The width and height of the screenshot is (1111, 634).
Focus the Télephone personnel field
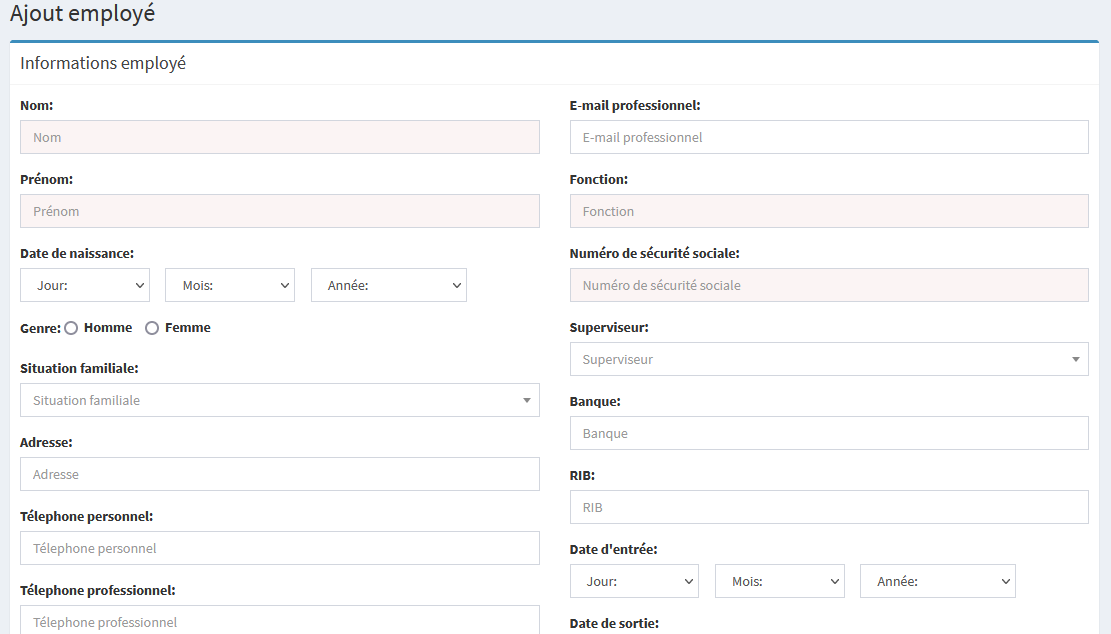[279, 548]
